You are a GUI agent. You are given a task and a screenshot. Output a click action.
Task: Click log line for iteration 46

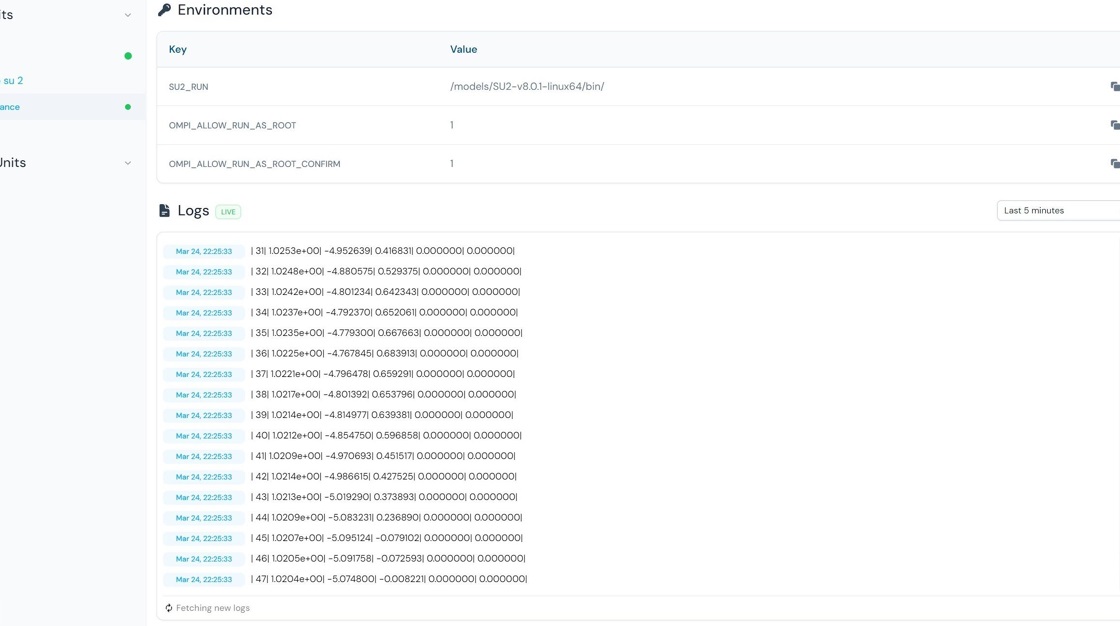[x=389, y=559]
